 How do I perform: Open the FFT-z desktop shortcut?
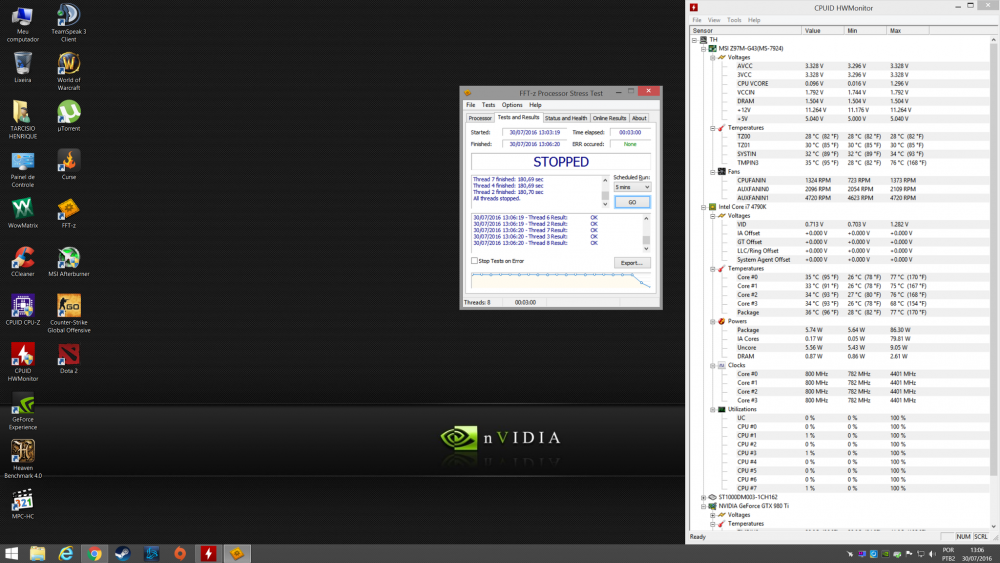(x=68, y=207)
